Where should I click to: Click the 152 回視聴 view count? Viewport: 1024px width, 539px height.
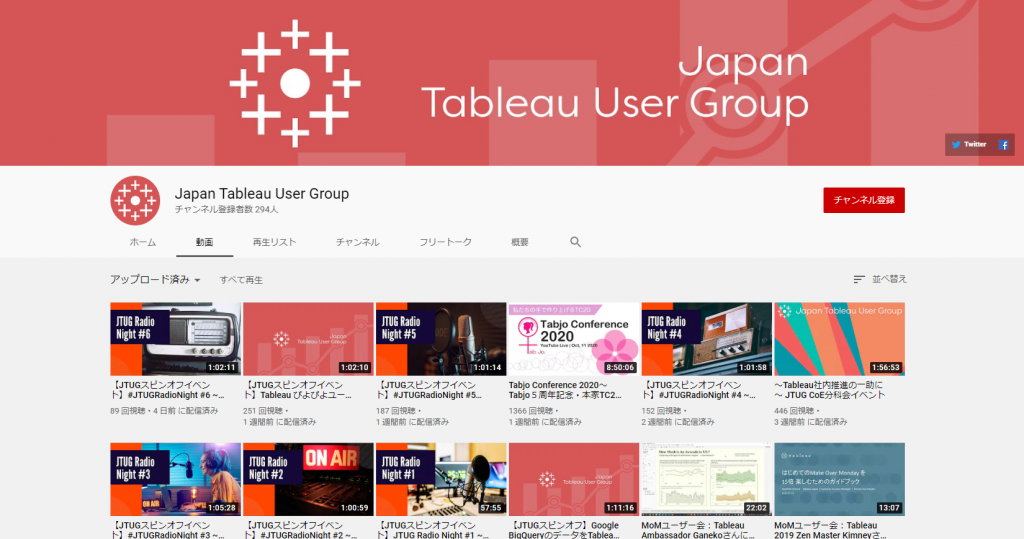click(664, 411)
